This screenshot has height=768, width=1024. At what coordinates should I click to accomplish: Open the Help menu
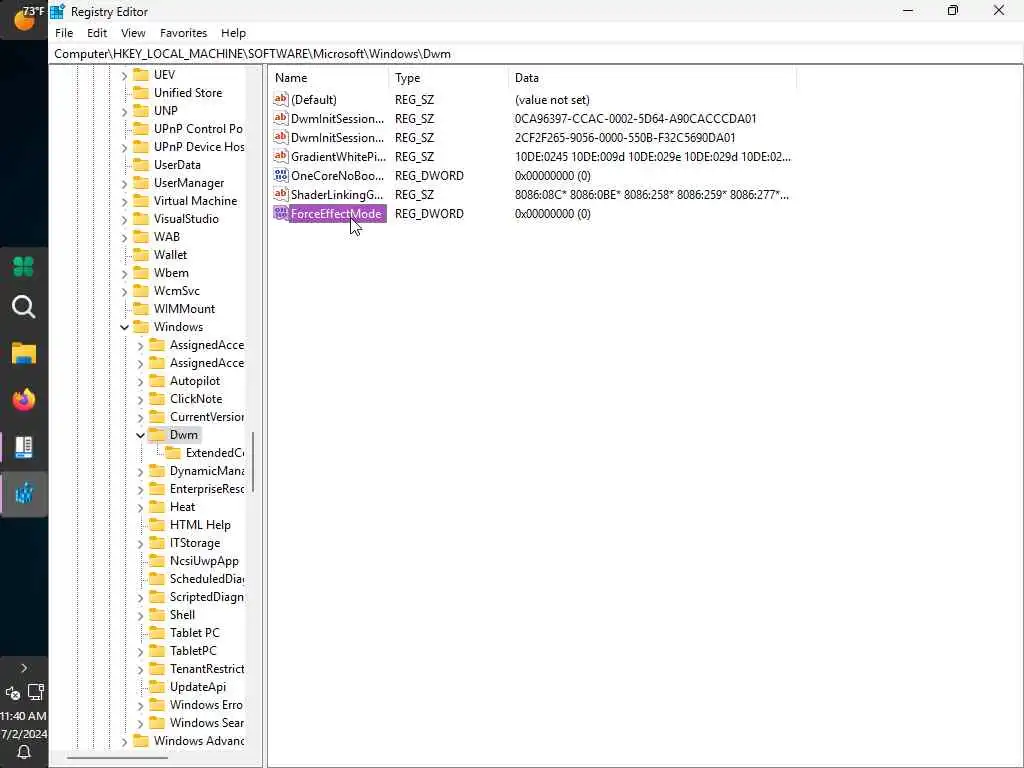233,33
